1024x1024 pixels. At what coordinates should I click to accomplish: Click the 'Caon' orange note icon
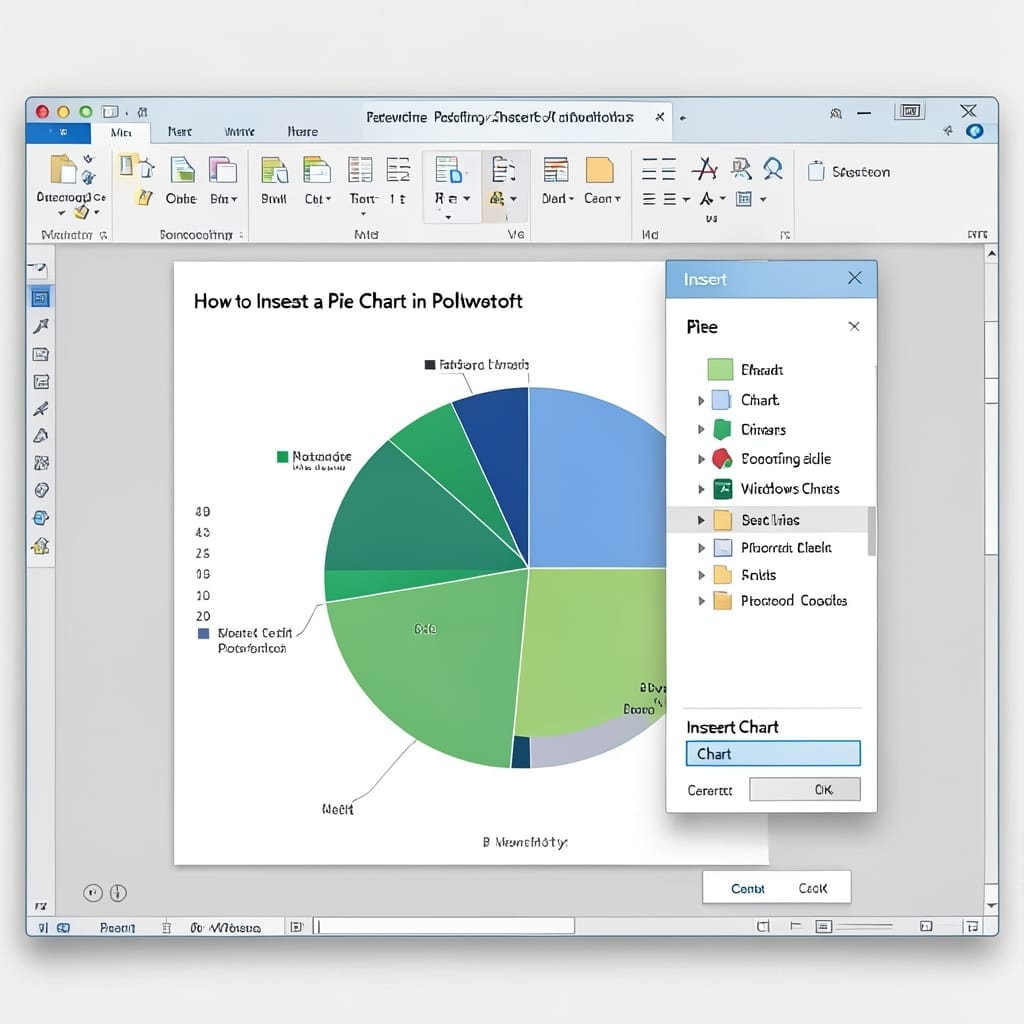pyautogui.click(x=600, y=170)
